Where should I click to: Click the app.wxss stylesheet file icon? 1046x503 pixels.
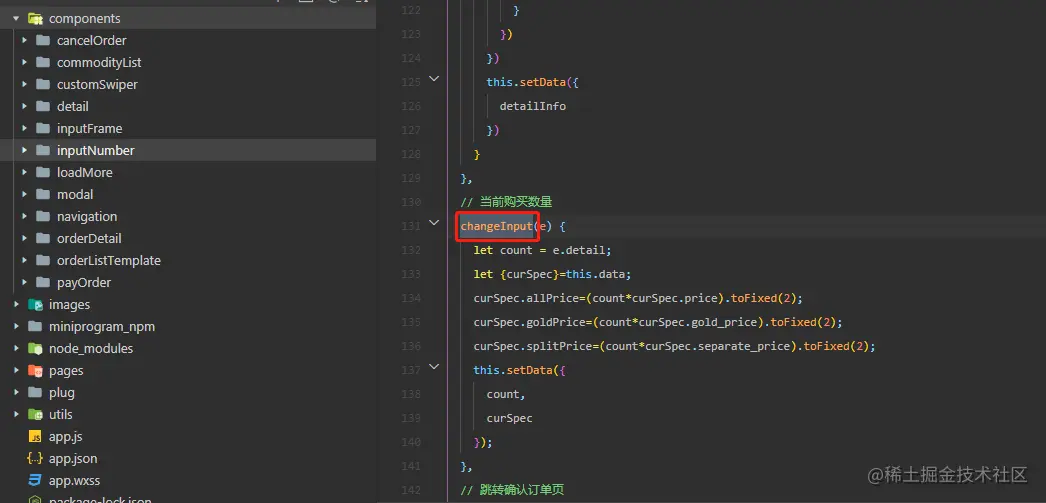tap(35, 481)
